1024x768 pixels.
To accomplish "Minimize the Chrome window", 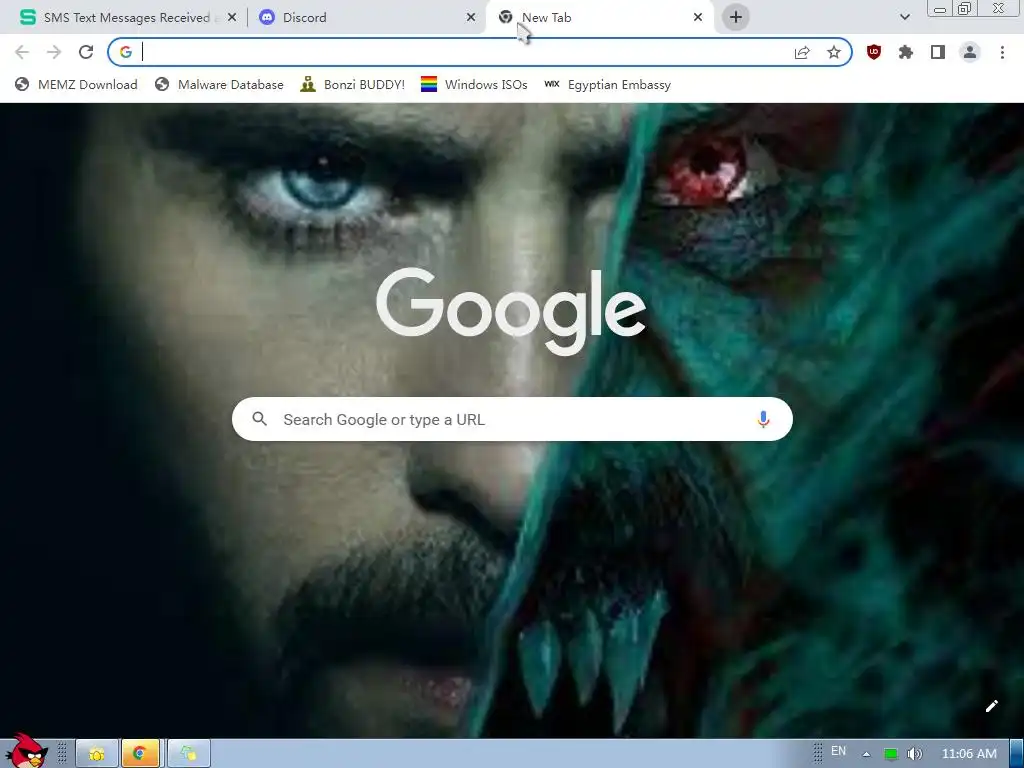I will tap(940, 9).
